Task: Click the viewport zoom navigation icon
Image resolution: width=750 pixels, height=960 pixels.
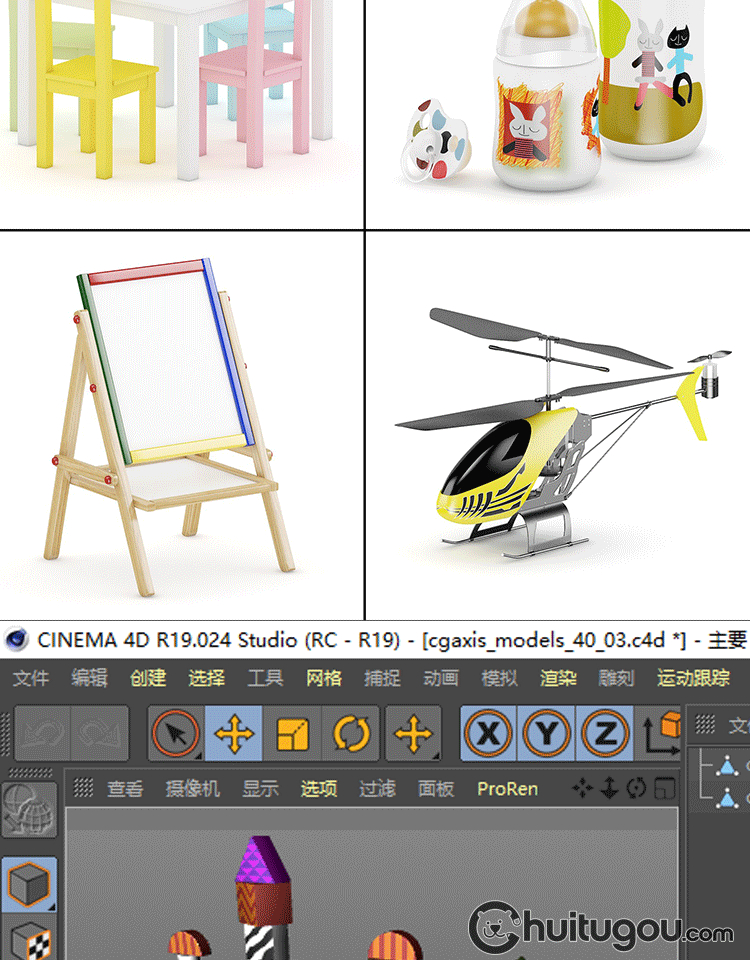Action: [x=609, y=789]
